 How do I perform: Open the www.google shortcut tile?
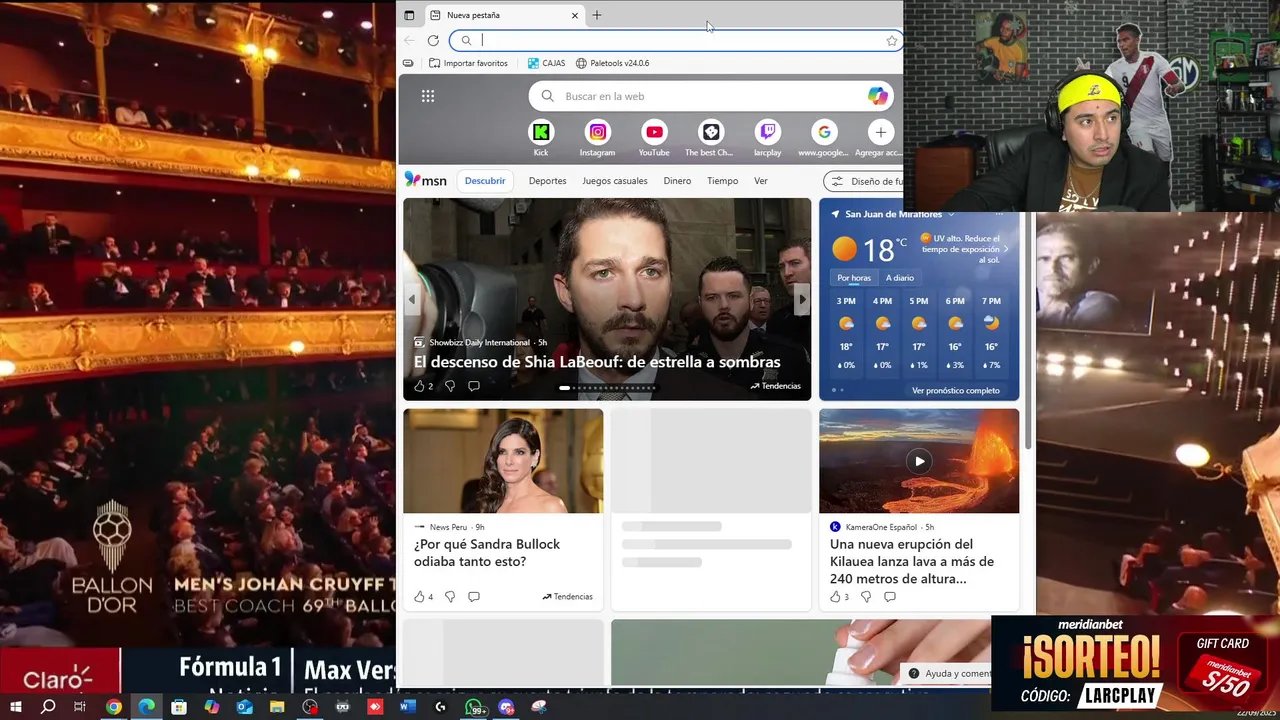(824, 138)
